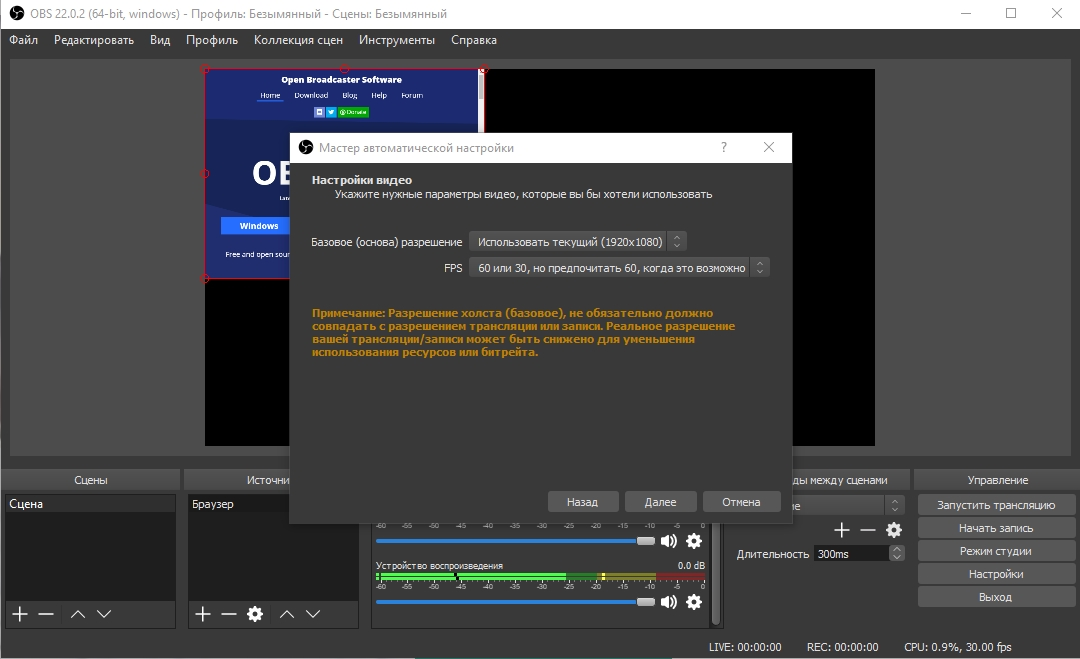Add a scene transition with plus icon

pos(842,530)
